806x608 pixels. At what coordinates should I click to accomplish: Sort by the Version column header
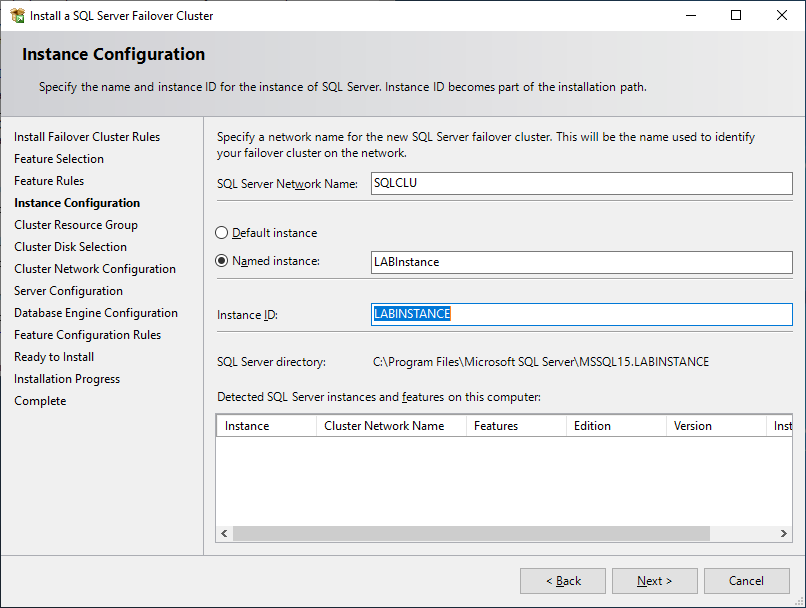[716, 426]
